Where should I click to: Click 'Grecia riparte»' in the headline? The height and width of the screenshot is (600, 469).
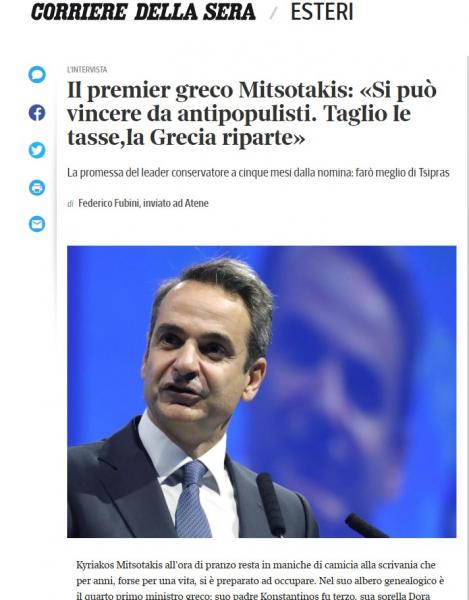tap(227, 137)
